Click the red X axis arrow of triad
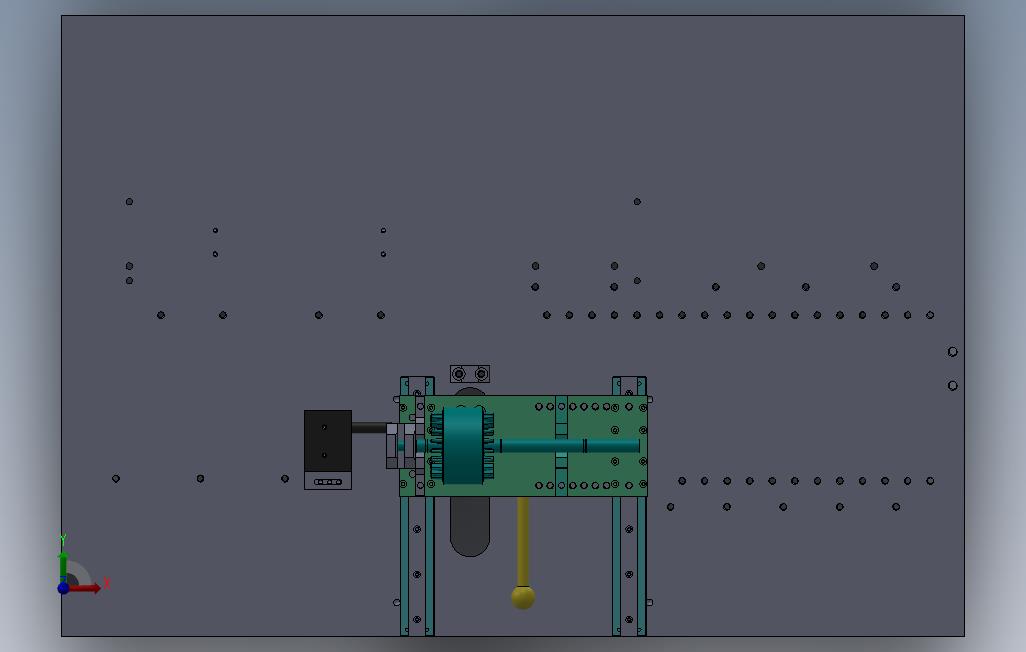1026x652 pixels. (x=86, y=589)
